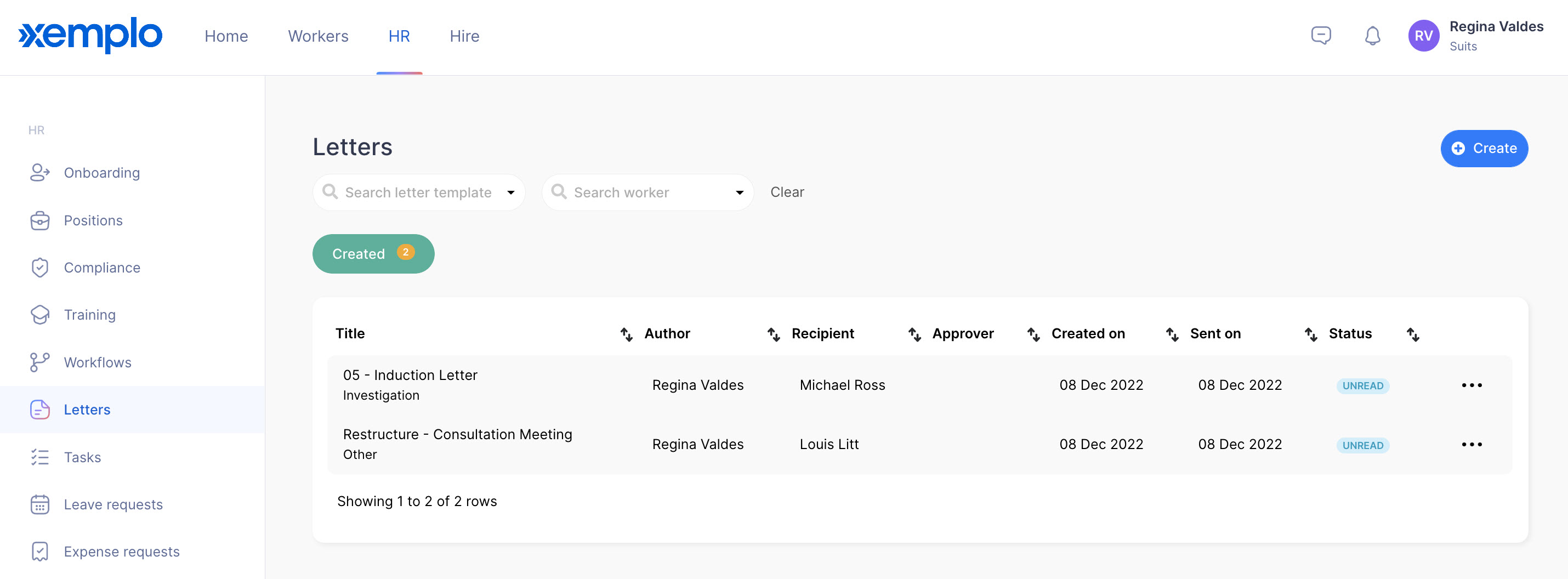
Task: Go to Compliance shield icon
Action: coord(40,268)
